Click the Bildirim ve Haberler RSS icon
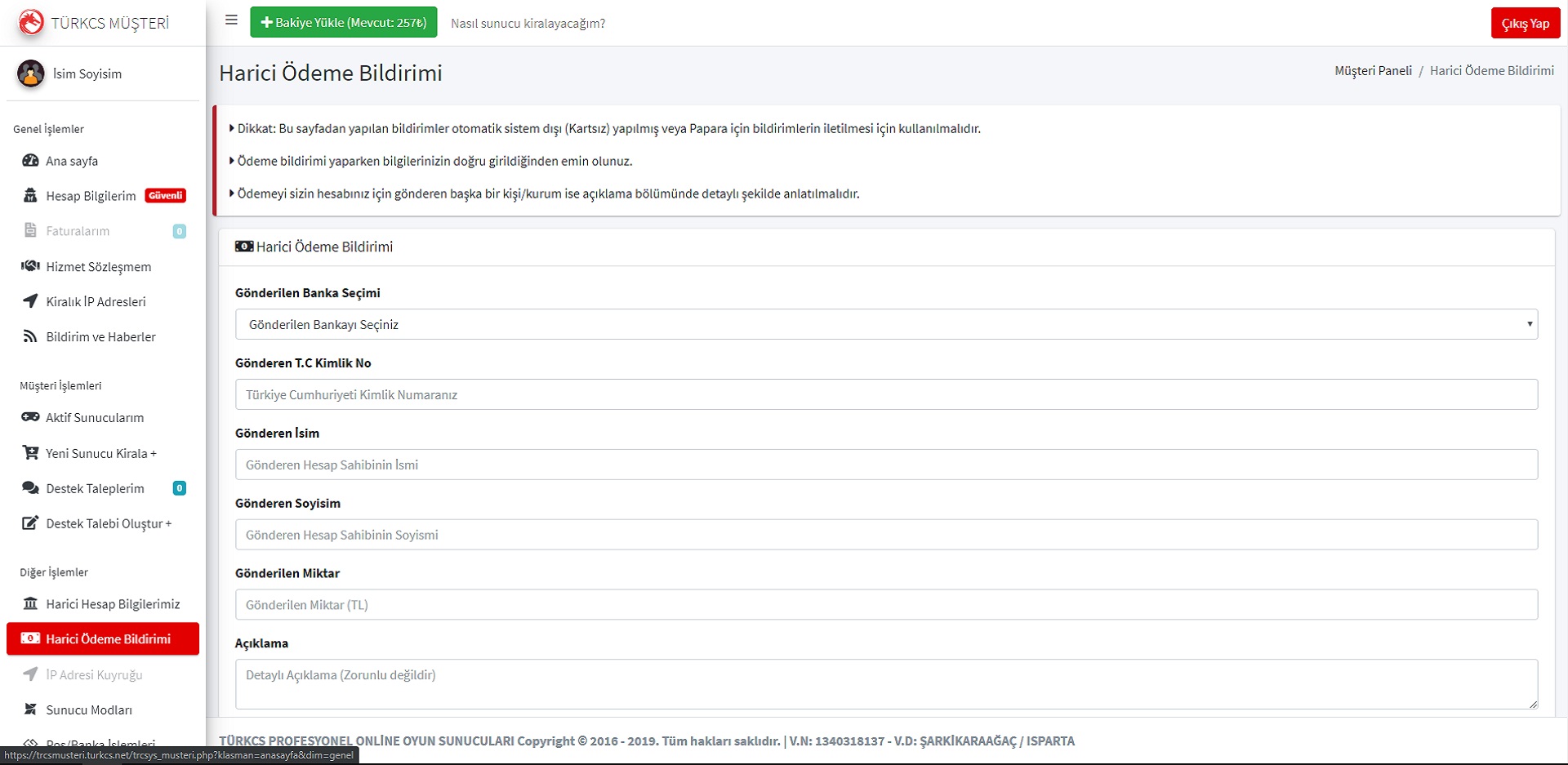1568x765 pixels. (30, 336)
